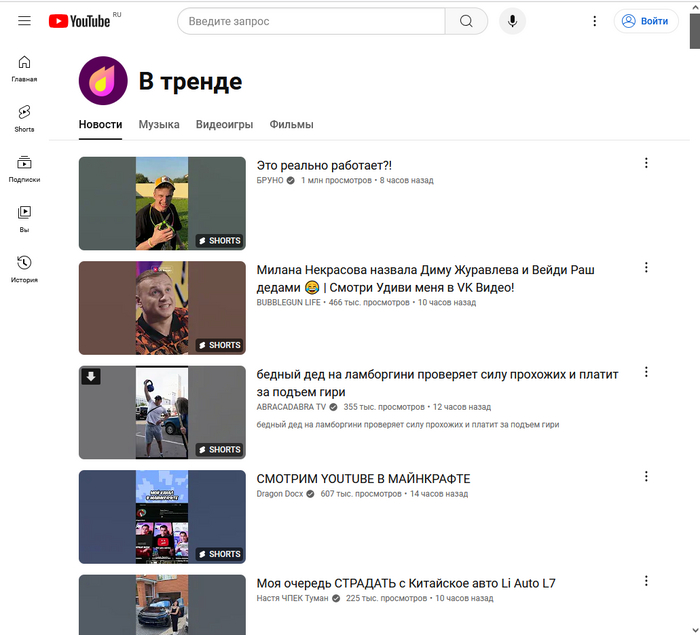The height and width of the screenshot is (635, 700).
Task: Click the trending flame channel icon
Action: point(103,81)
